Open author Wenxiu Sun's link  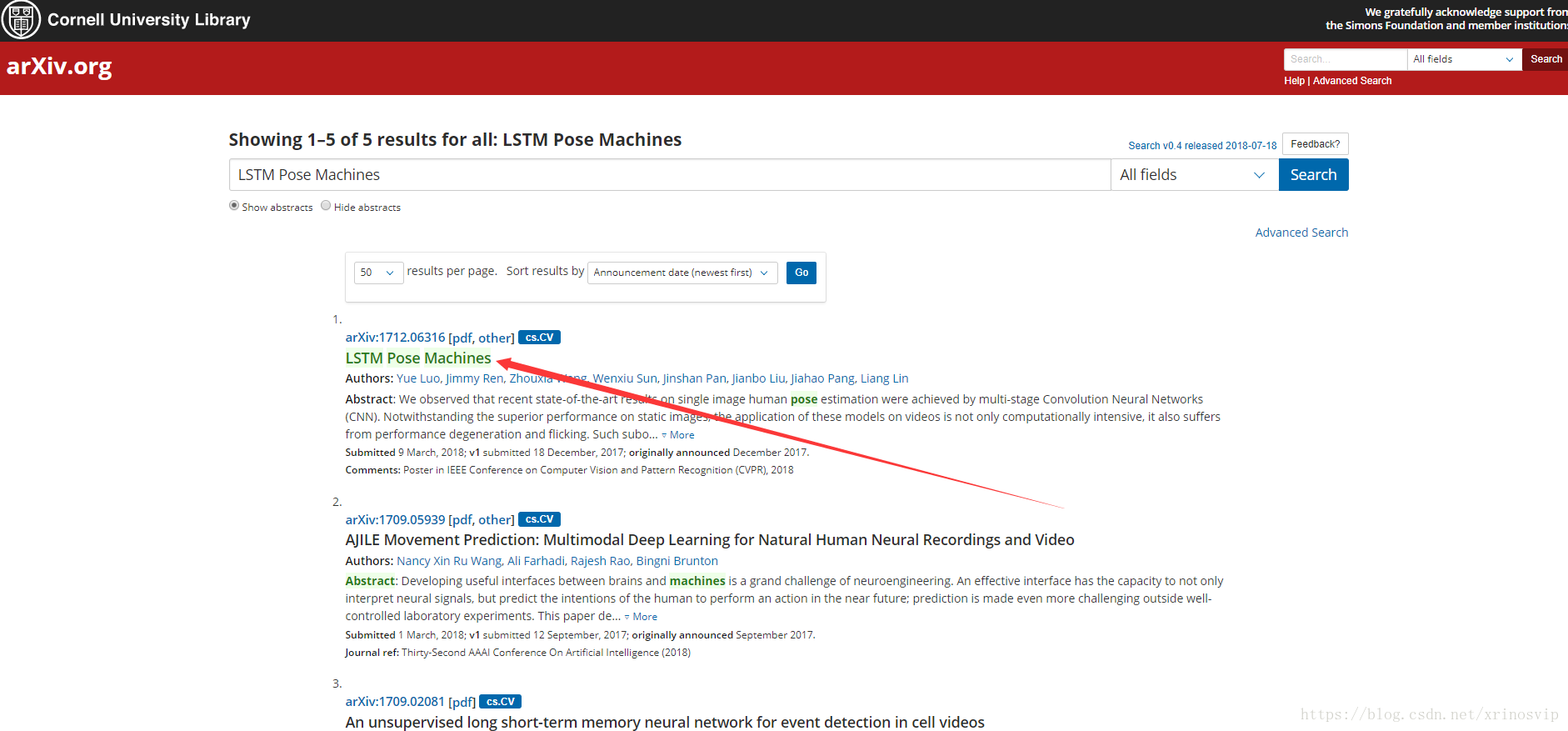point(625,378)
